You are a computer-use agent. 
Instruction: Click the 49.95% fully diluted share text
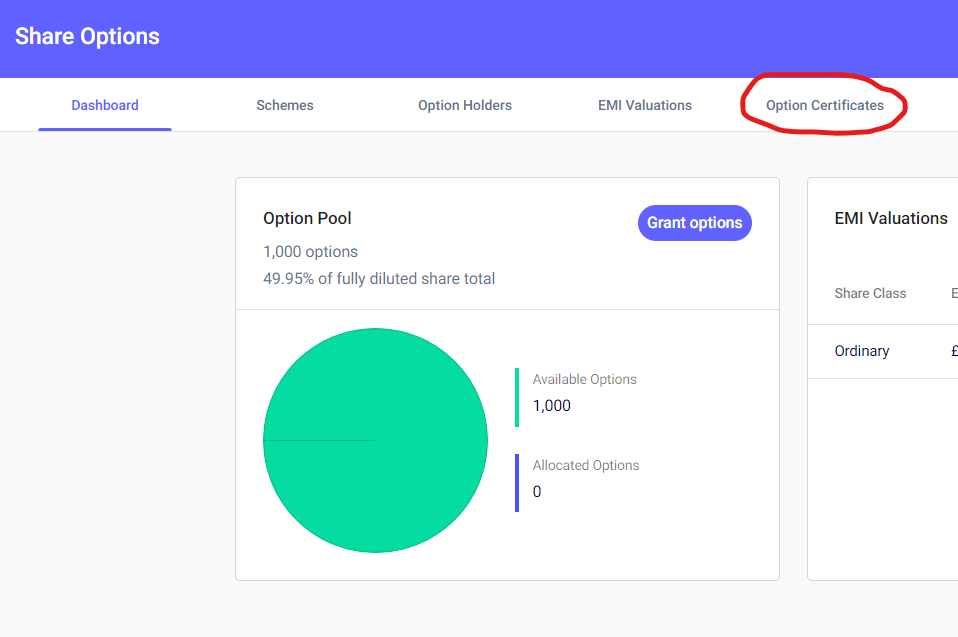(x=379, y=279)
